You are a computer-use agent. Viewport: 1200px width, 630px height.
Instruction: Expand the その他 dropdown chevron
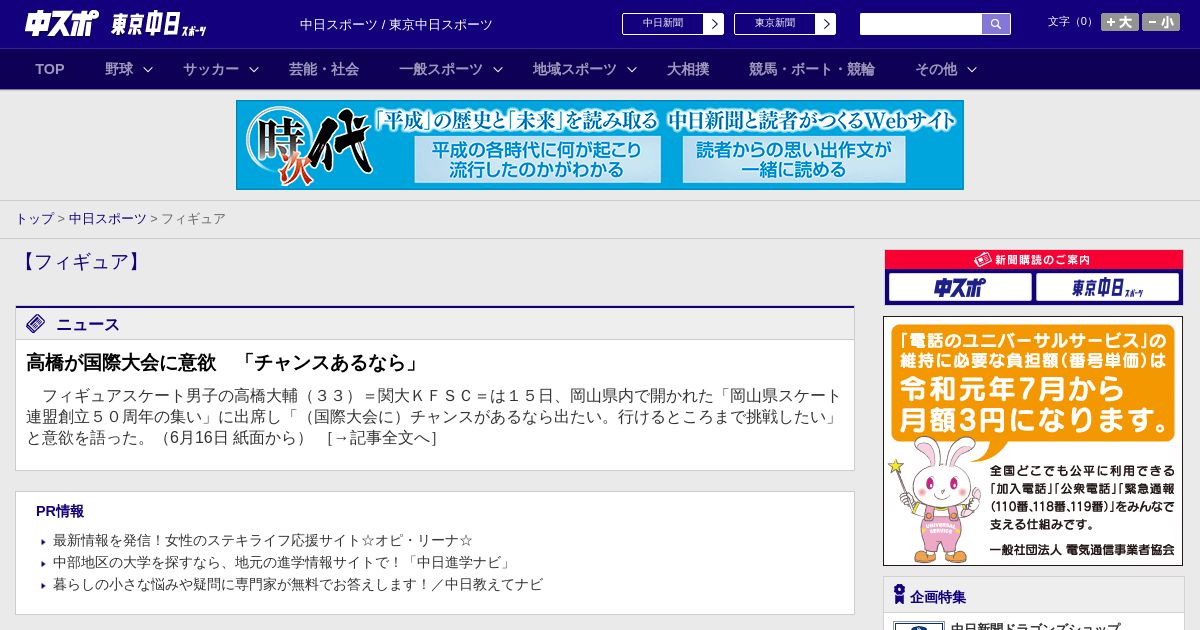click(x=972, y=70)
